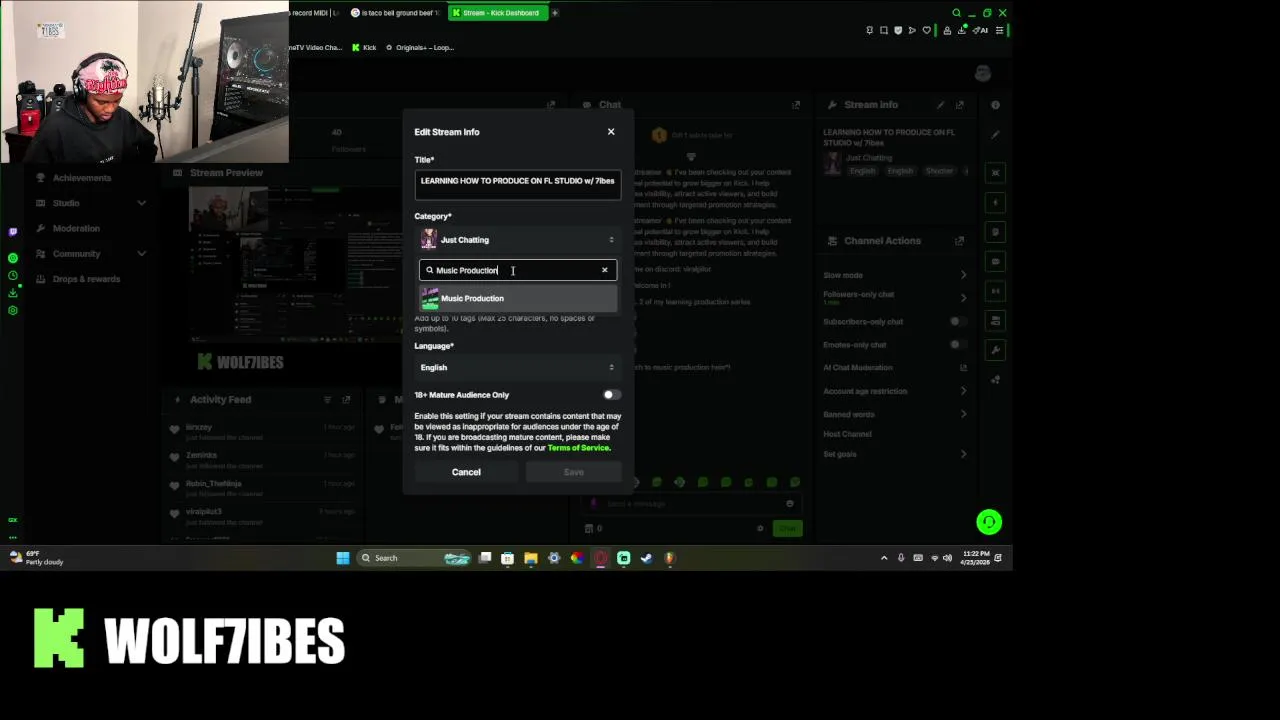Expand the Set goals setting
The height and width of the screenshot is (720, 1280).
pyautogui.click(x=895, y=454)
